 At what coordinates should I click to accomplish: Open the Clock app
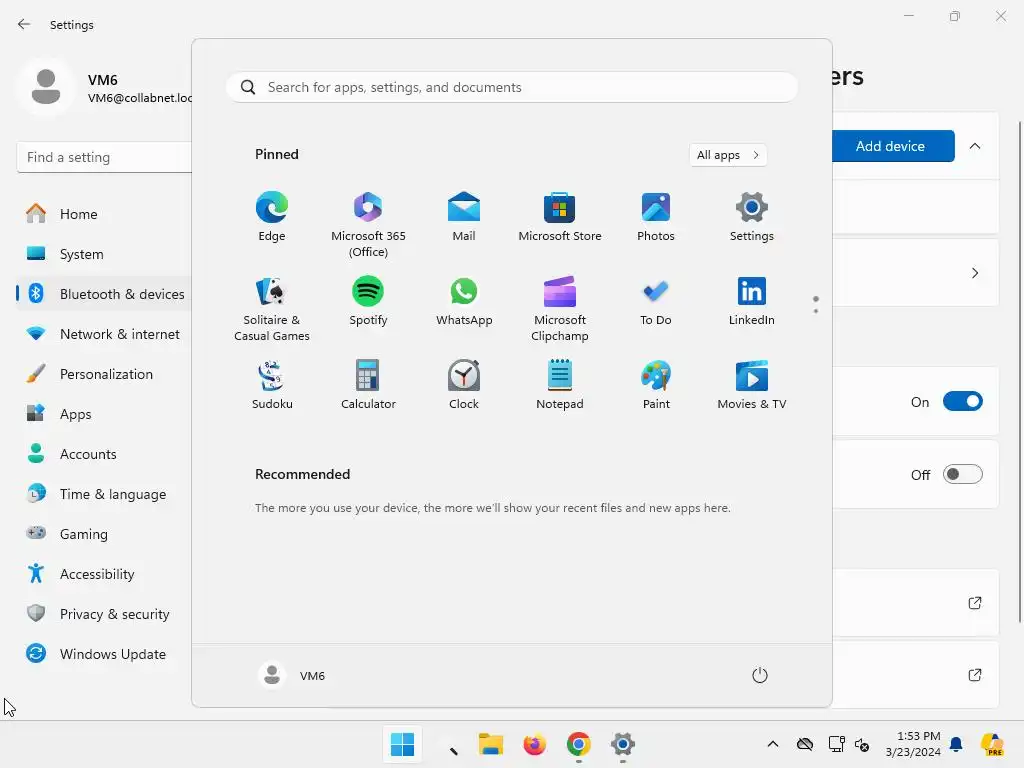click(x=464, y=385)
